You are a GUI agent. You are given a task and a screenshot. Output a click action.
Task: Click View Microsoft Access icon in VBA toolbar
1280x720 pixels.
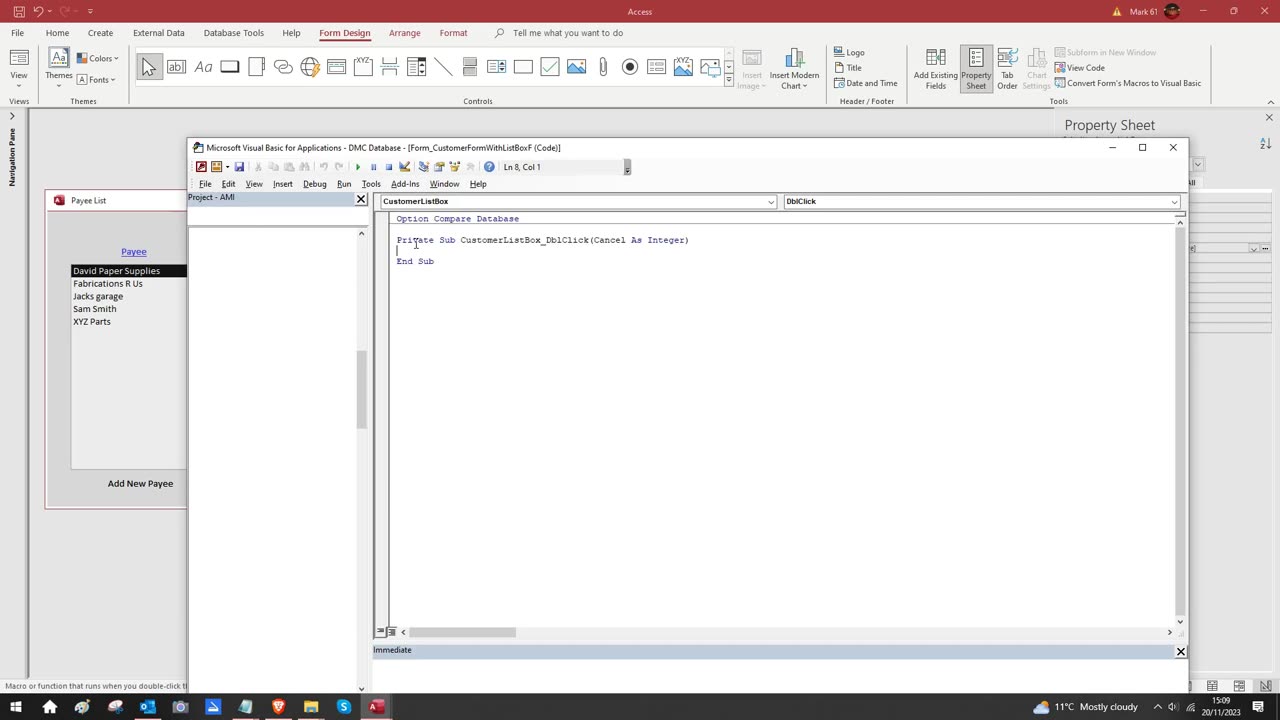(201, 167)
